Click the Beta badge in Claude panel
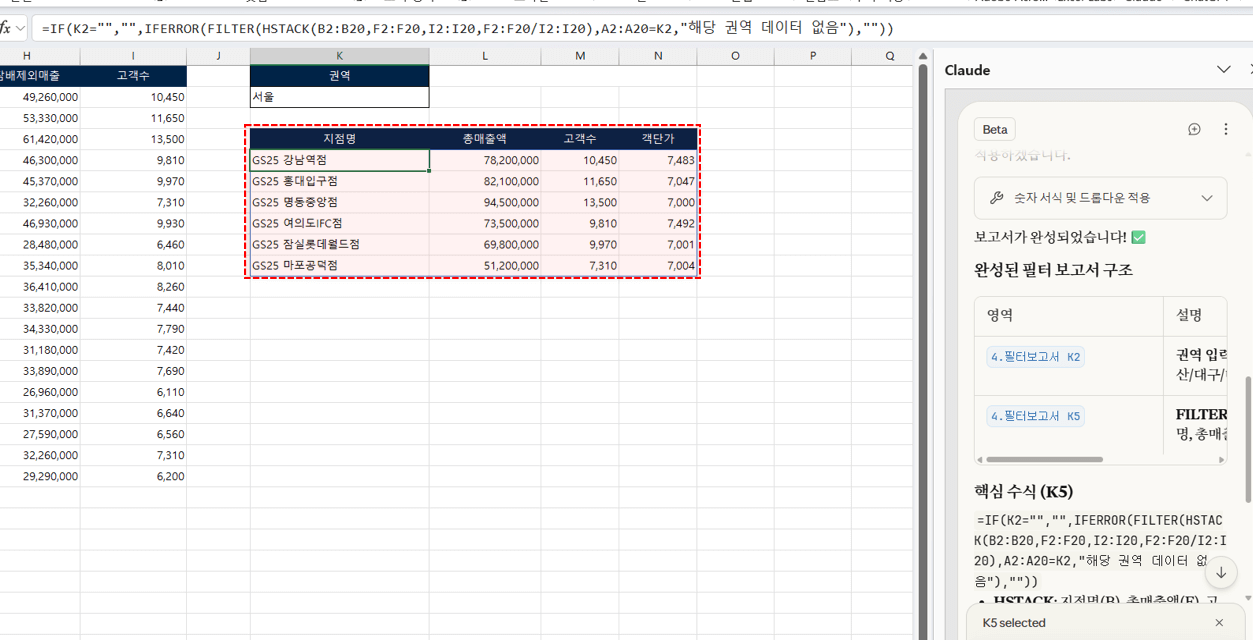This screenshot has height=640, width=1253. tap(995, 129)
